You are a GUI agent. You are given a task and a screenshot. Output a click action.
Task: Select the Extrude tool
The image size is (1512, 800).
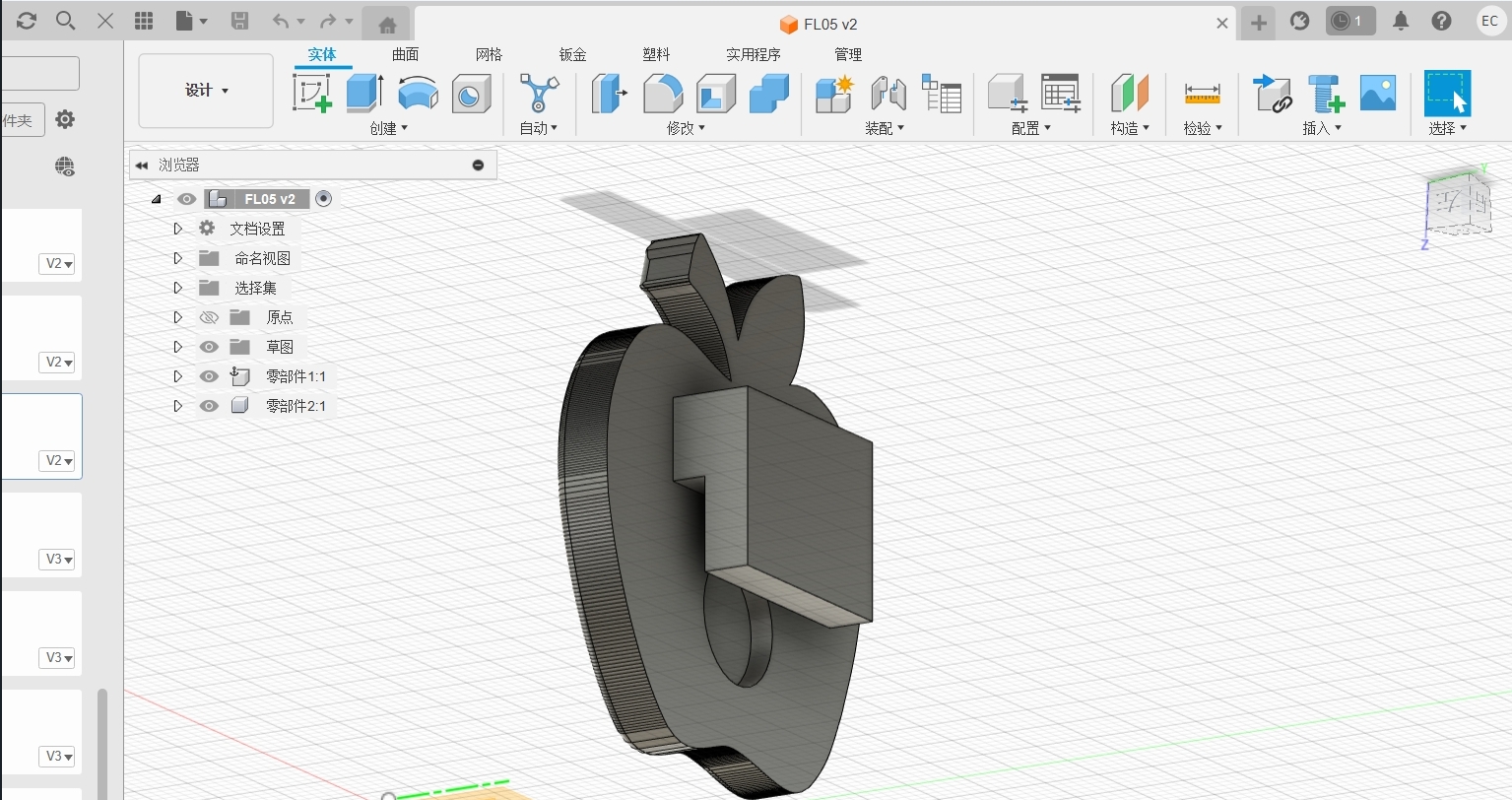coord(365,94)
